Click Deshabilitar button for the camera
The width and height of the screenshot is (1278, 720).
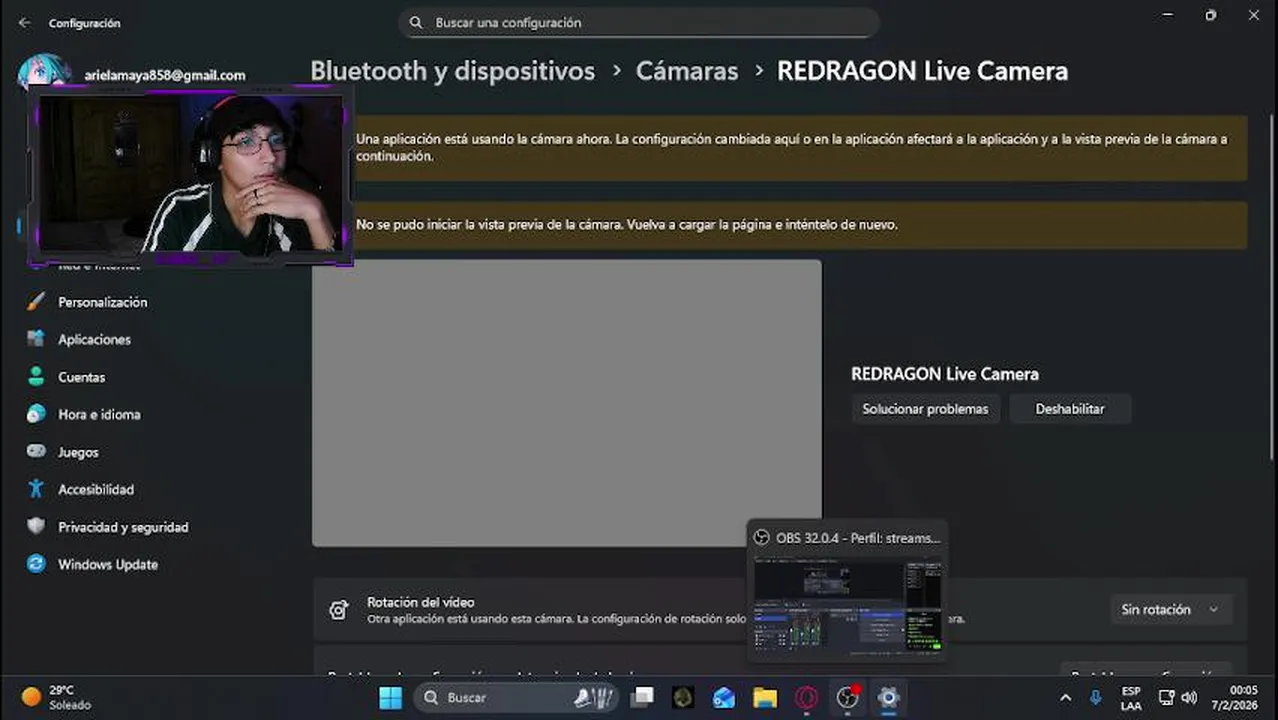pos(1070,409)
